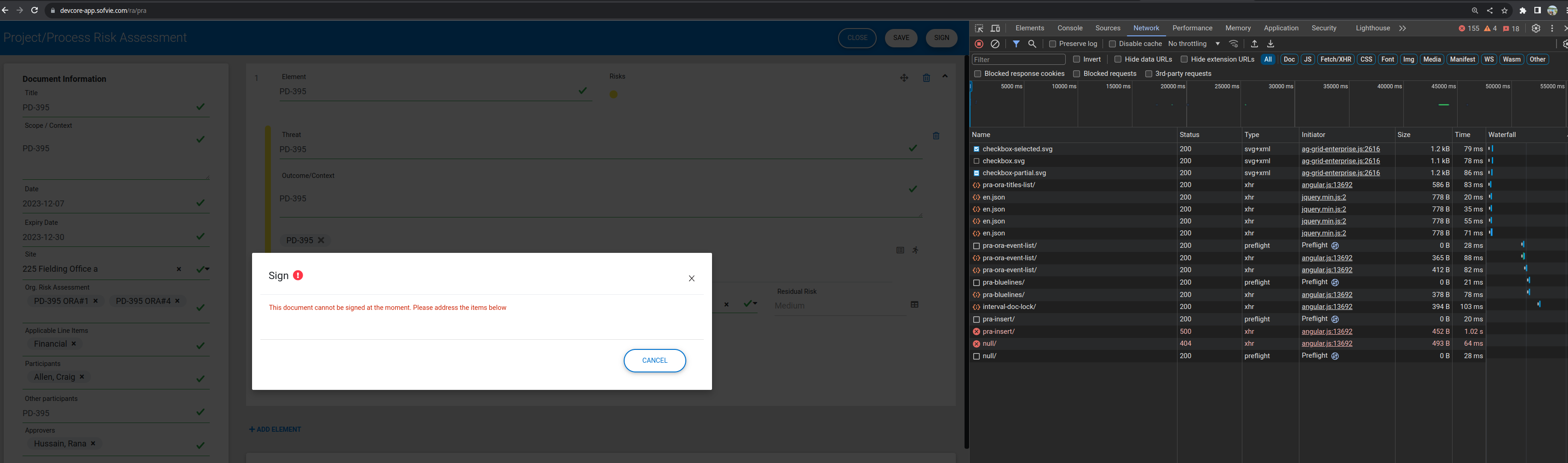Check Blocked response cookies

click(x=977, y=74)
